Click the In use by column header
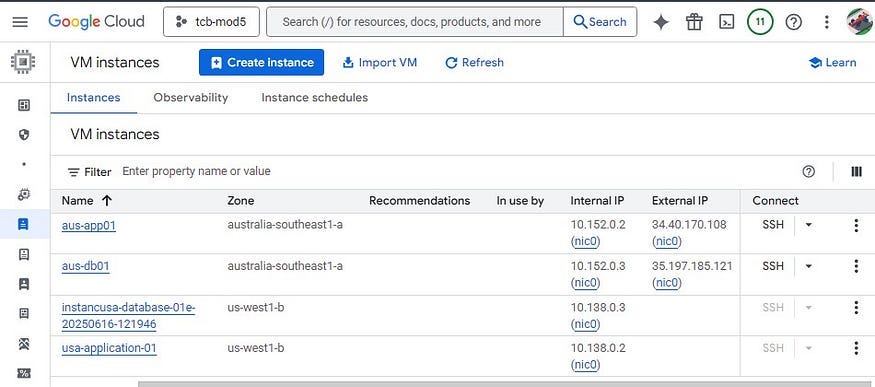This screenshot has width=875, height=387. click(x=520, y=201)
